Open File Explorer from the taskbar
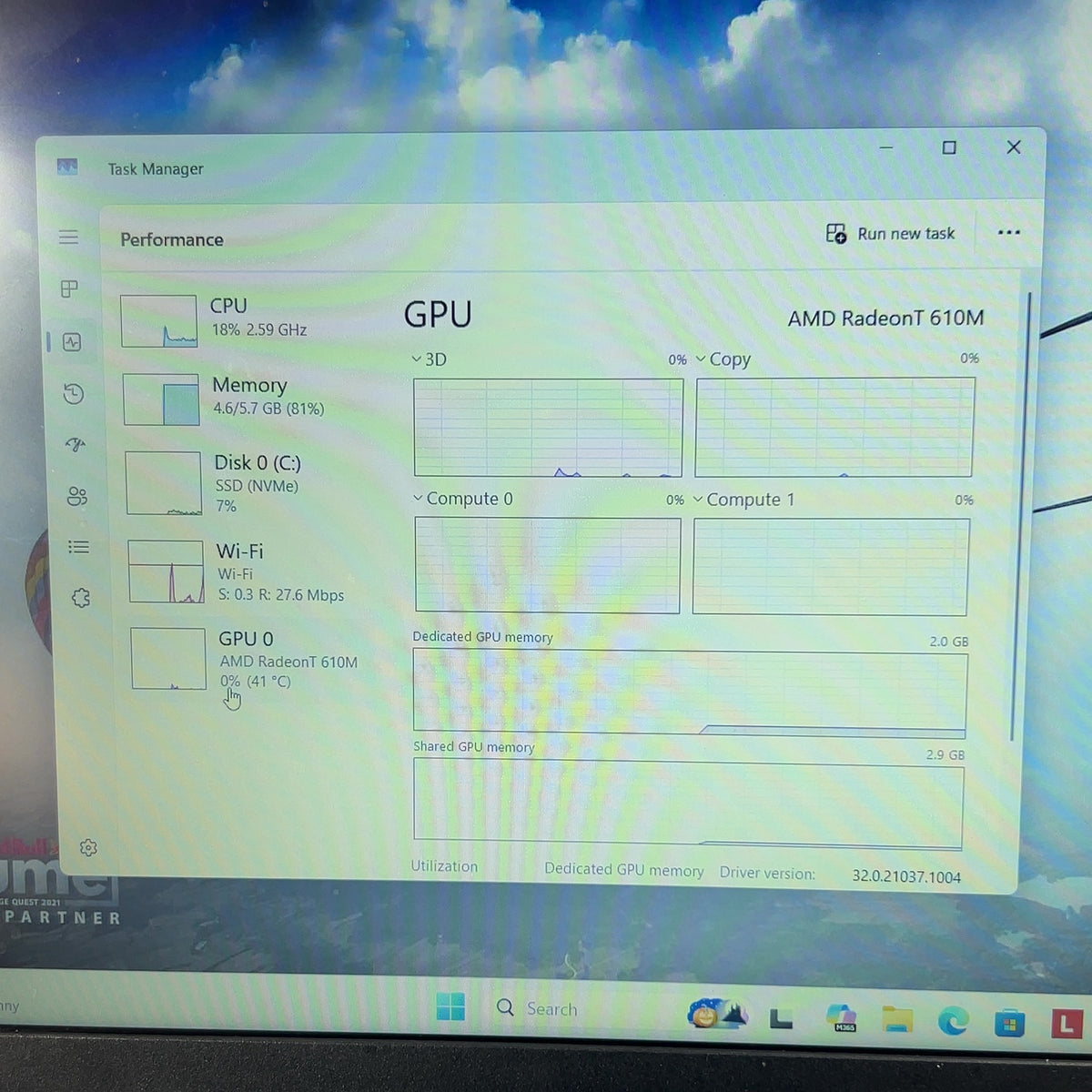 click(897, 1019)
